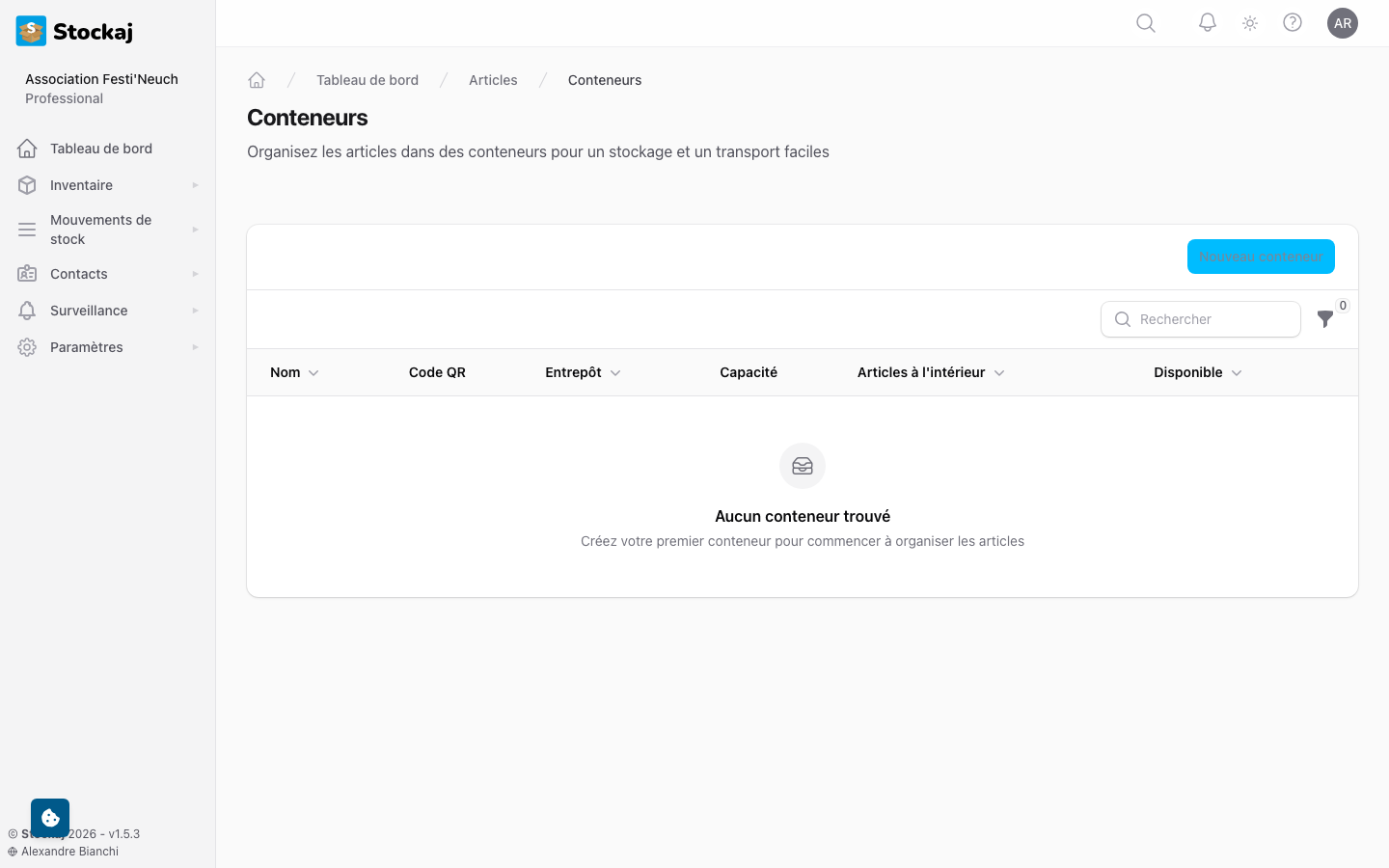Click in the Rechercher search field
Image resolution: width=1389 pixels, height=868 pixels.
[1201, 319]
